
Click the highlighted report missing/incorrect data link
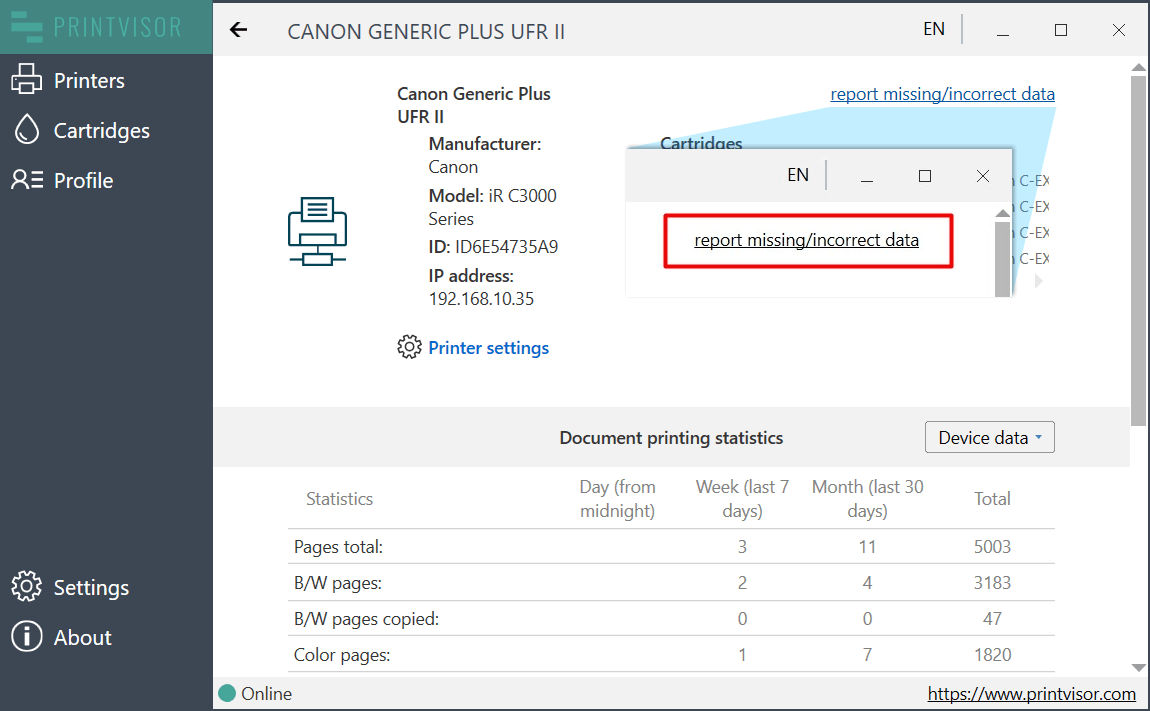tap(807, 240)
